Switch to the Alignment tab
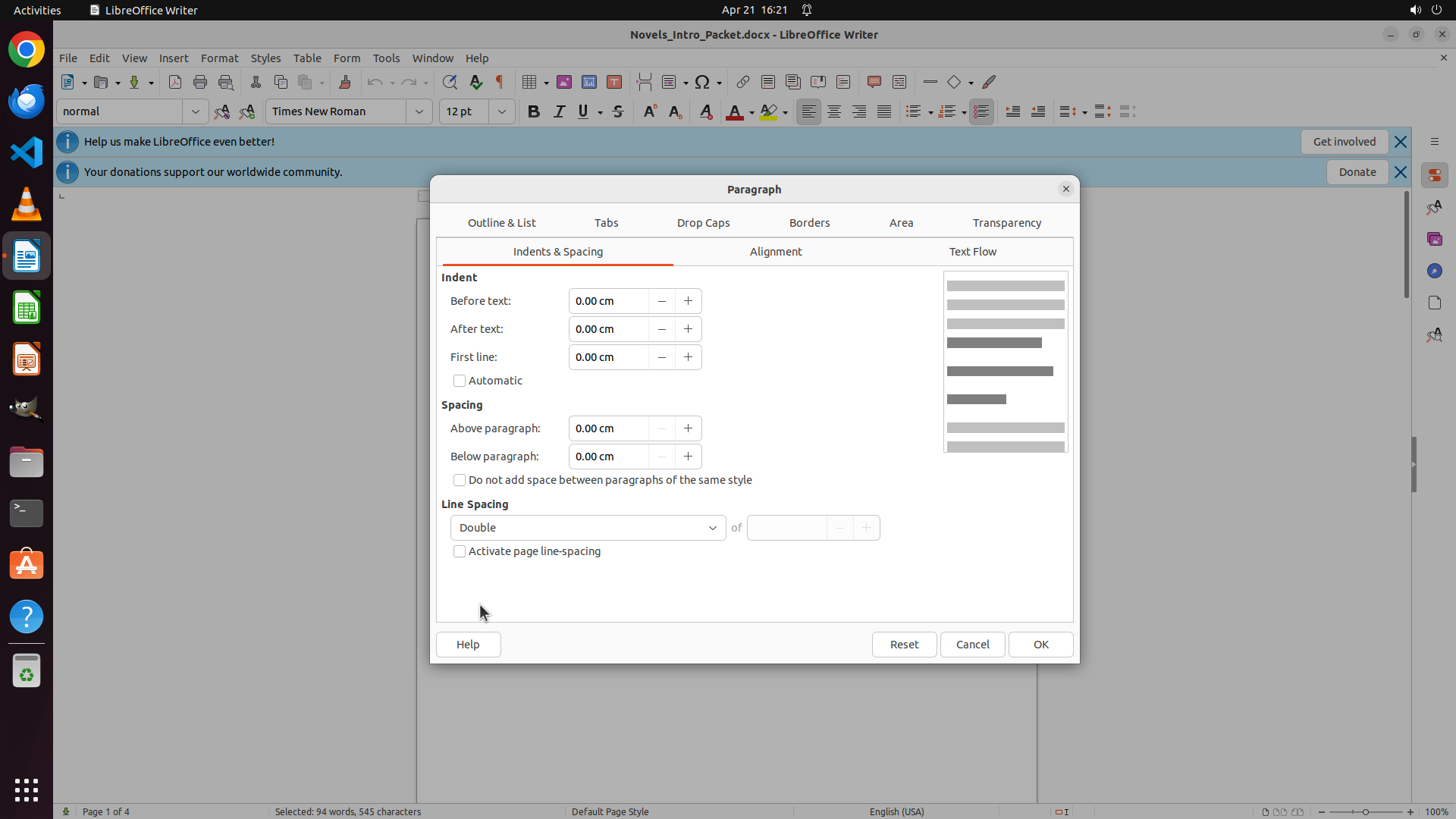 [x=775, y=252]
